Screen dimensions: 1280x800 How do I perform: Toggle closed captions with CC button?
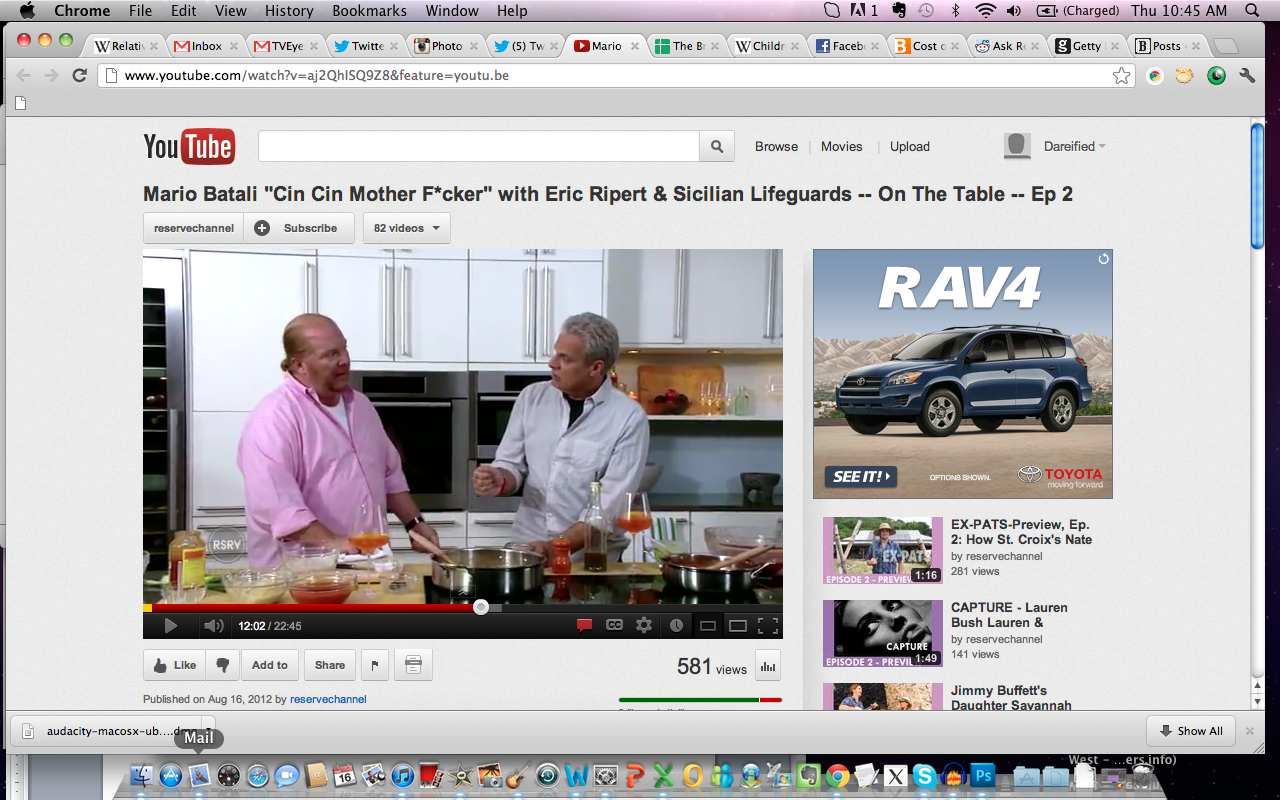[614, 626]
